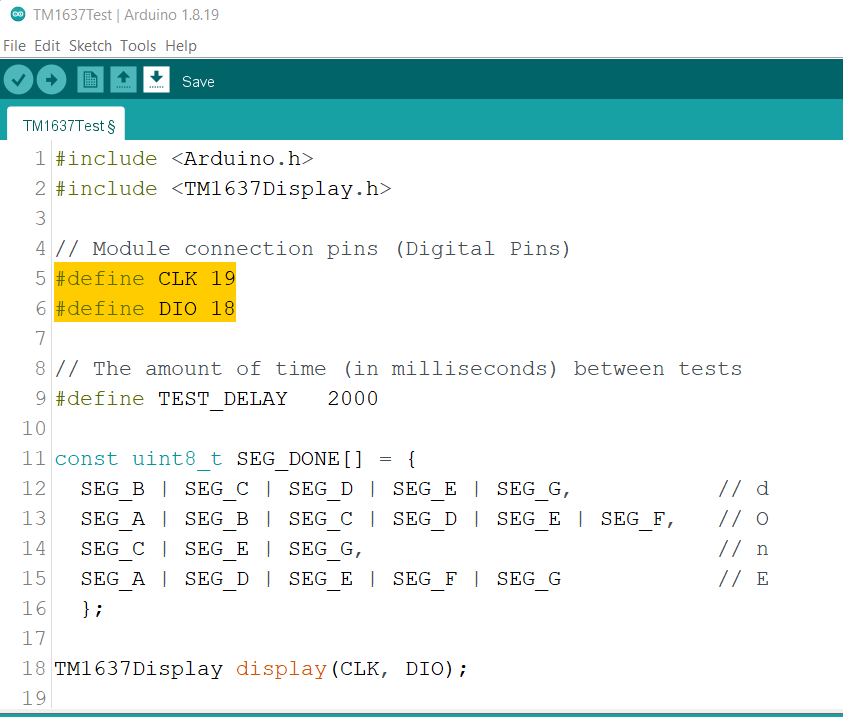Click the 'Module connection pins' comment
Viewport: 843px width, 717px height.
(312, 249)
